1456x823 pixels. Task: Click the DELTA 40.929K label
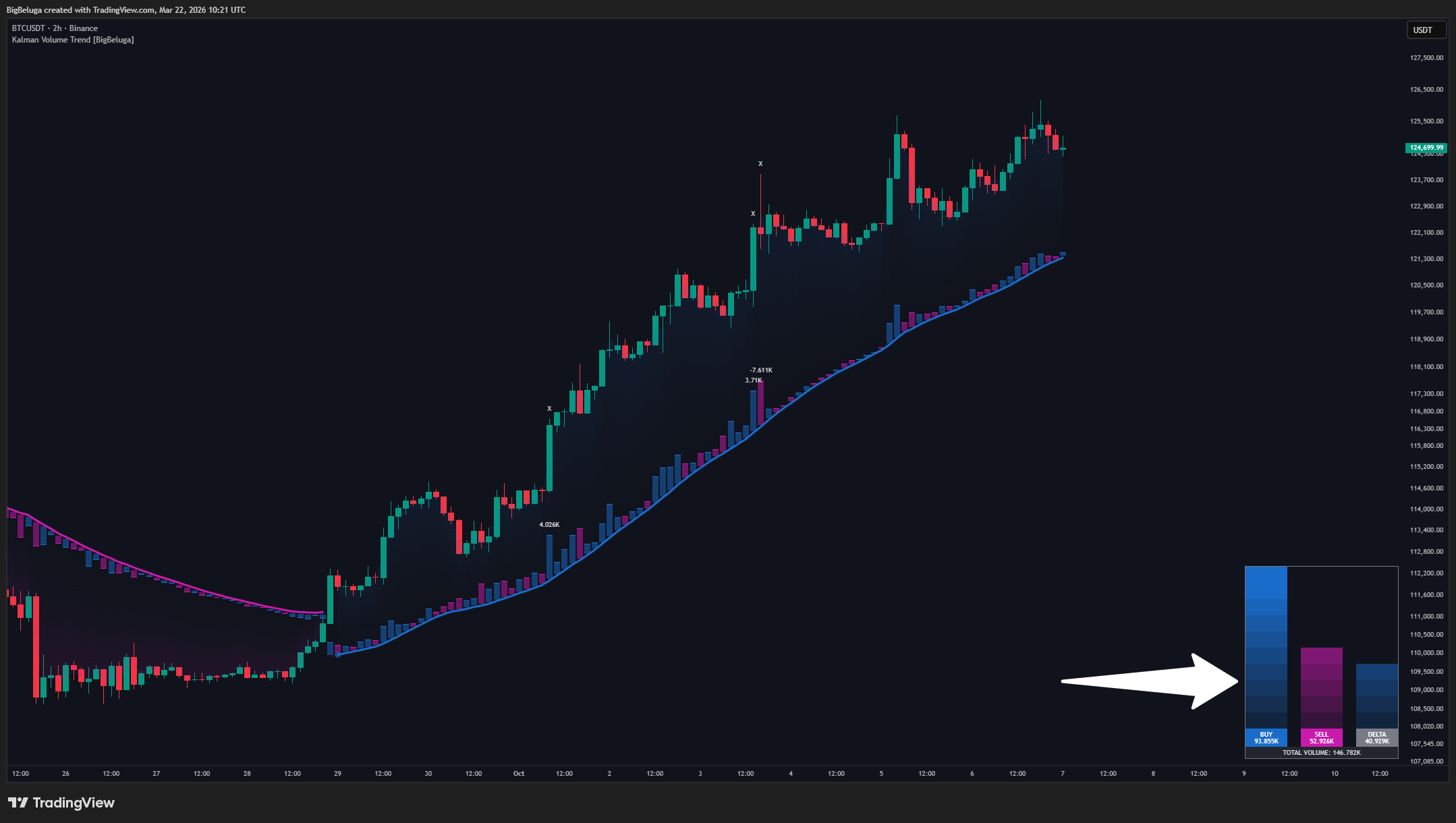coord(1376,738)
